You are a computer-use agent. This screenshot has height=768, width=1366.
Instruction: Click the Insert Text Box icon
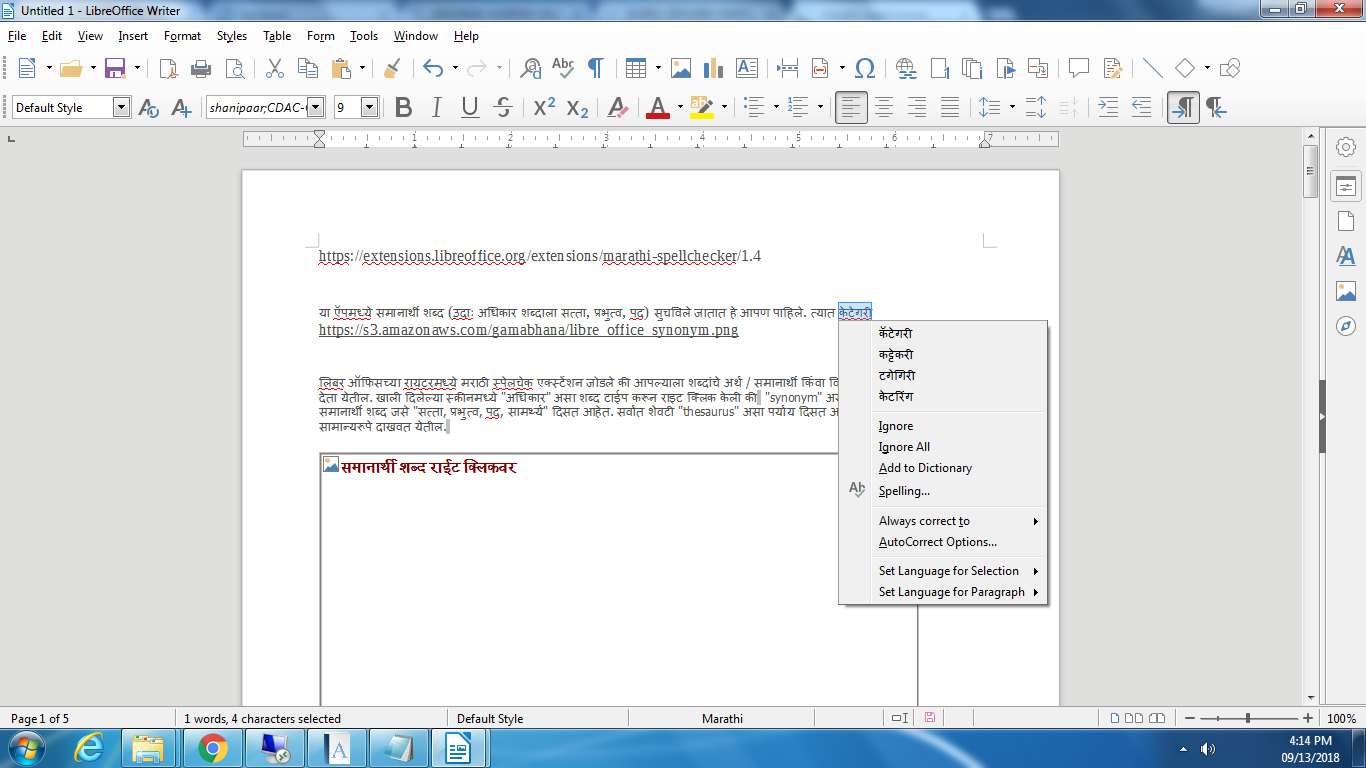click(x=747, y=68)
